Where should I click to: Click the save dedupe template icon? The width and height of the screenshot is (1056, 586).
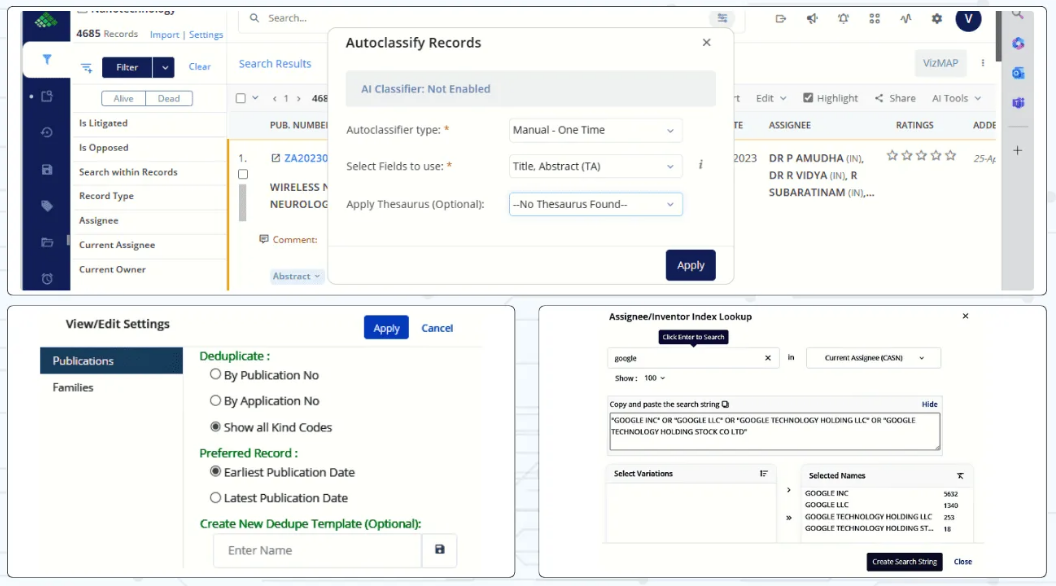click(439, 550)
